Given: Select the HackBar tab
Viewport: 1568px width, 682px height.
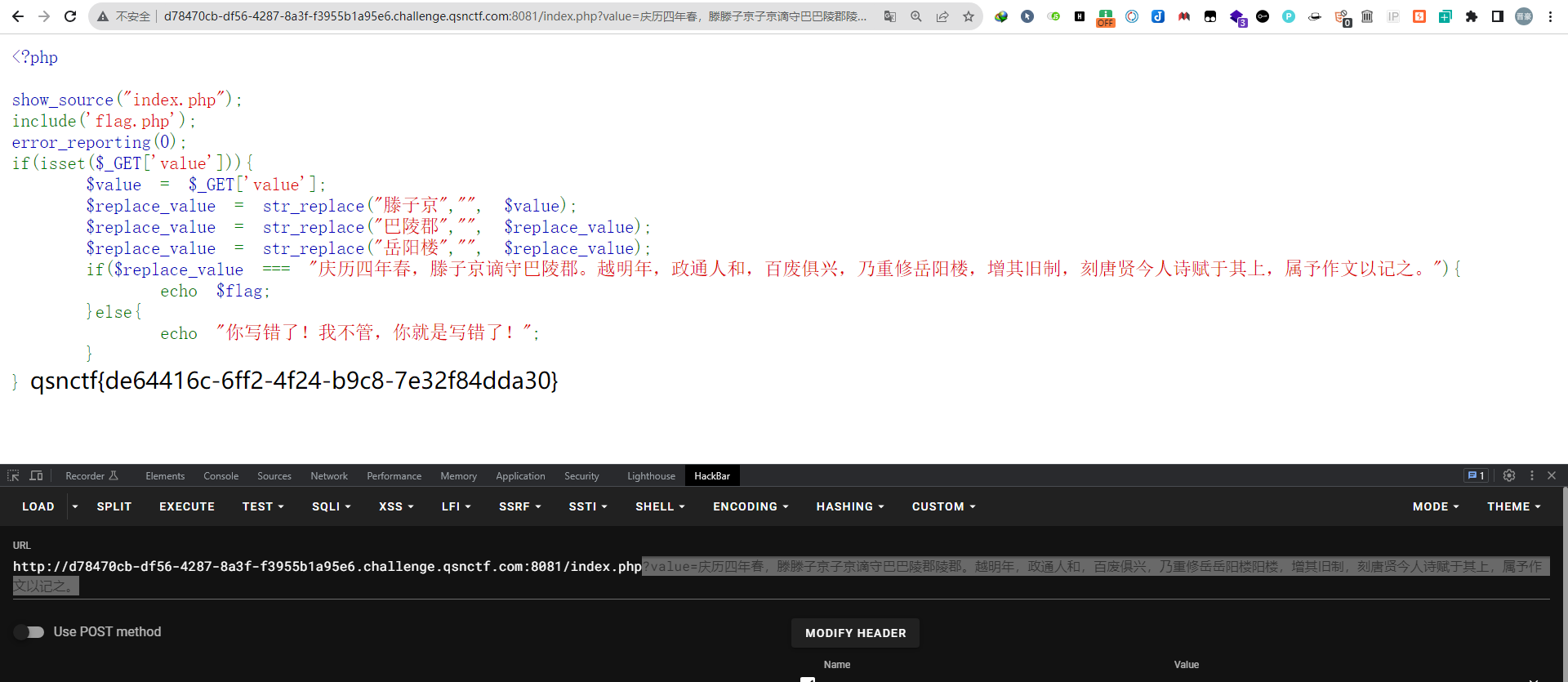Looking at the screenshot, I should coord(712,476).
